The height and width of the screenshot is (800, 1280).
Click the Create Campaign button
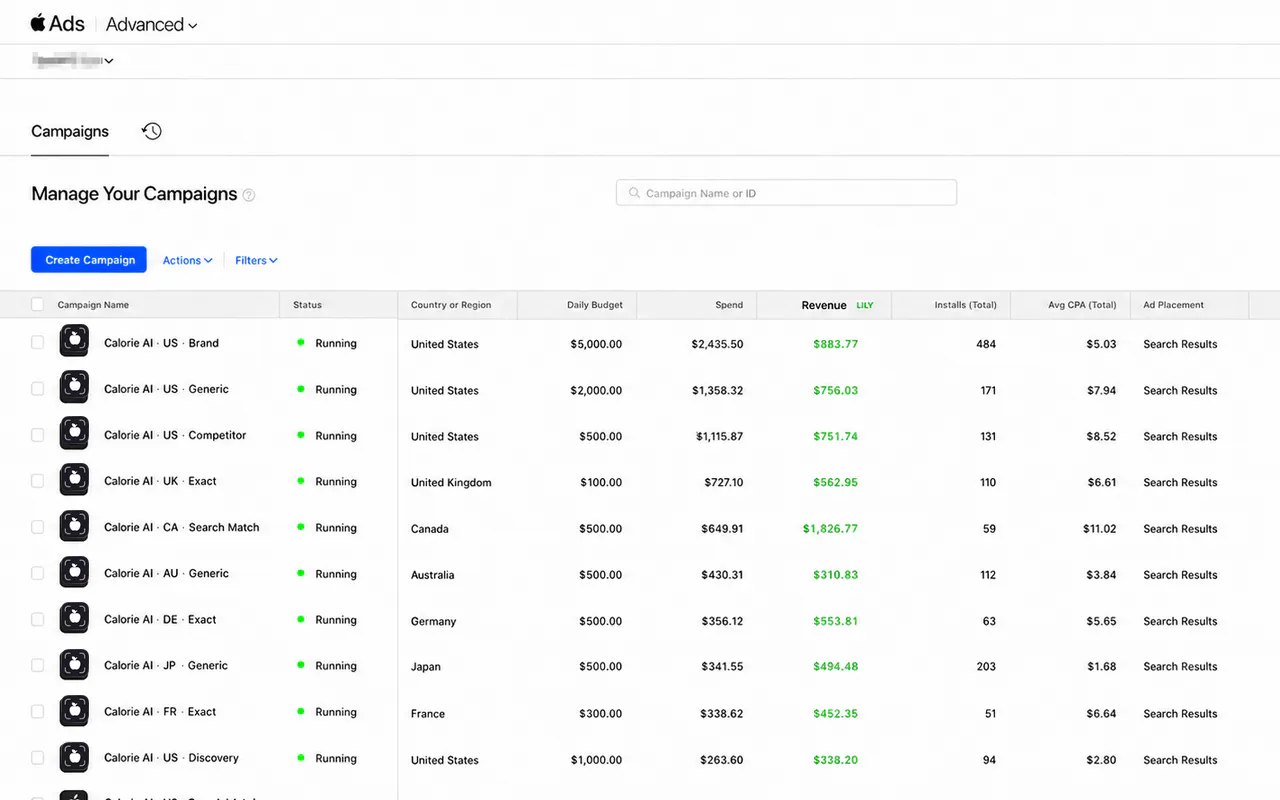point(89,260)
